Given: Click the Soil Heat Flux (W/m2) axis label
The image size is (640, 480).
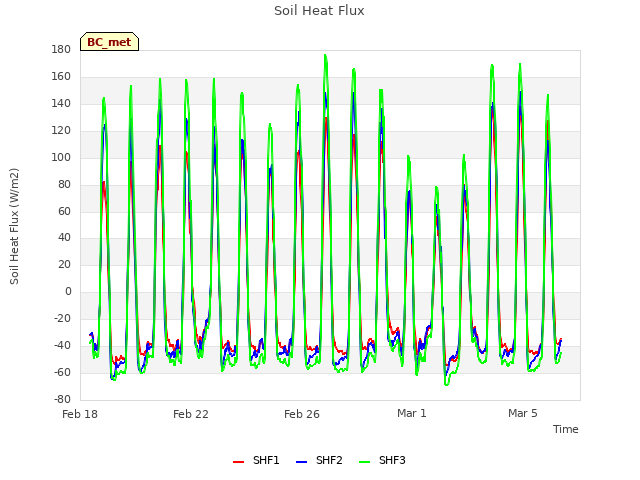Looking at the screenshot, I should 14,226.
